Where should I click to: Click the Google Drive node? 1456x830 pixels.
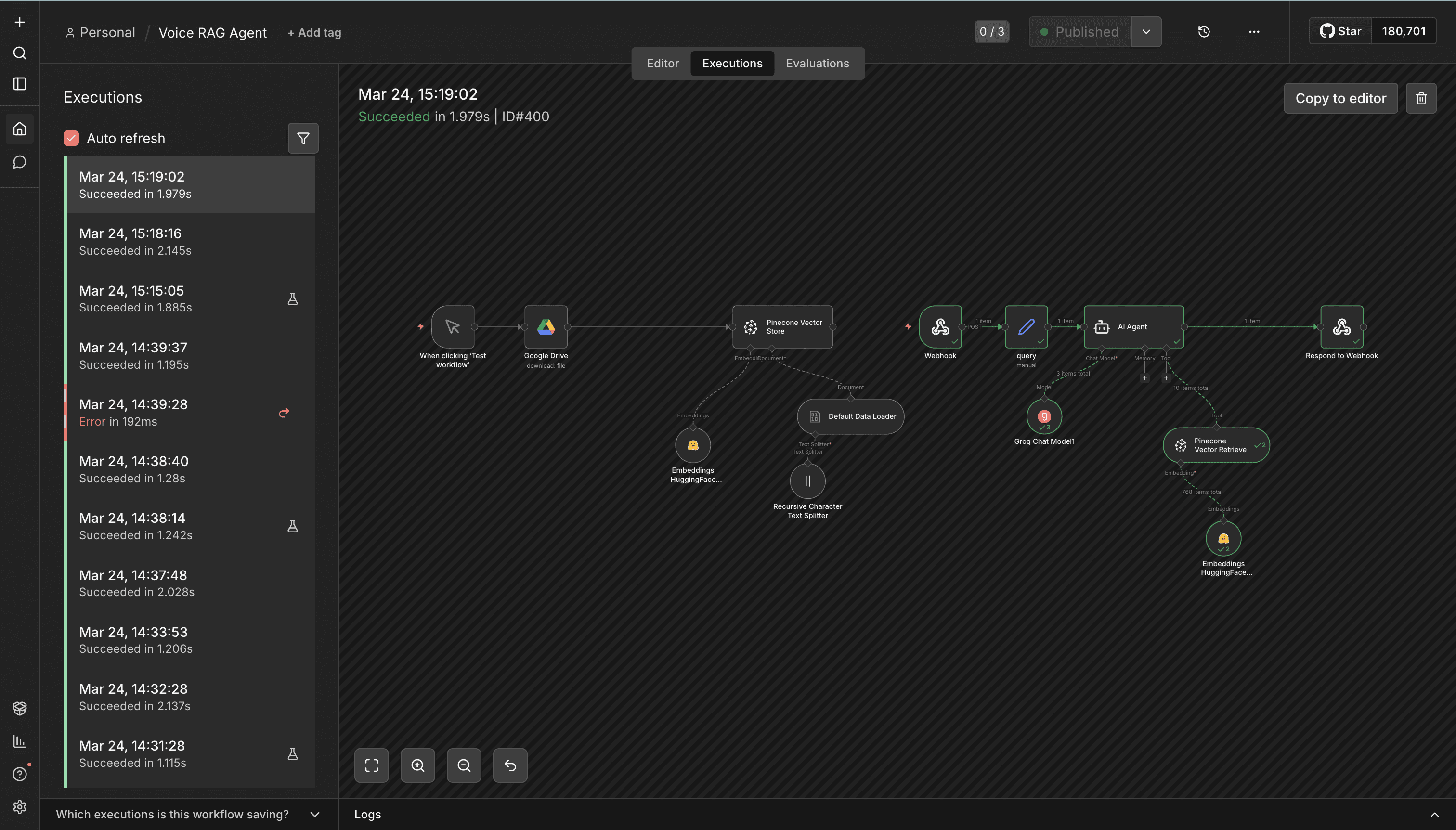[546, 326]
